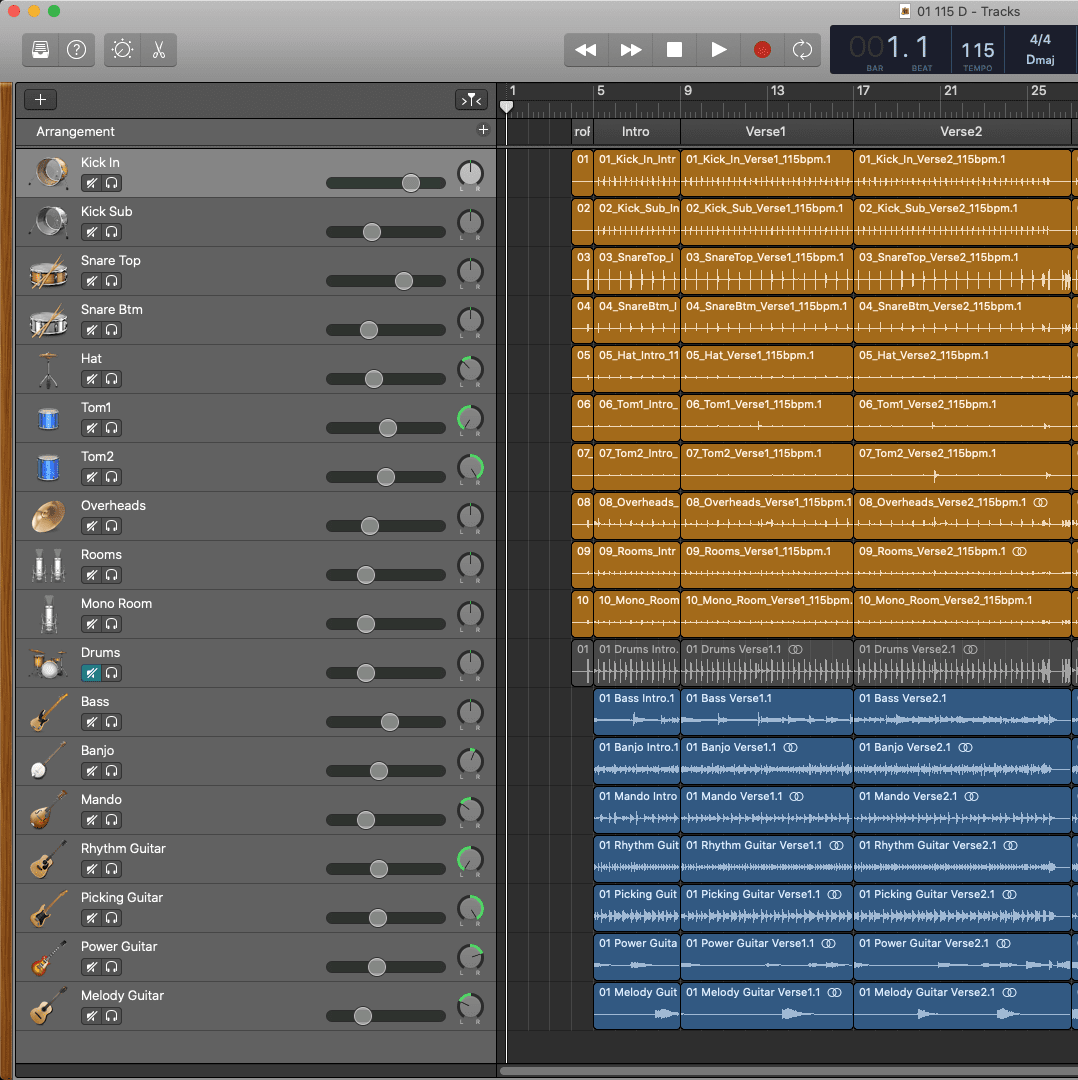
Task: Open the Scissors editor
Action: [158, 50]
